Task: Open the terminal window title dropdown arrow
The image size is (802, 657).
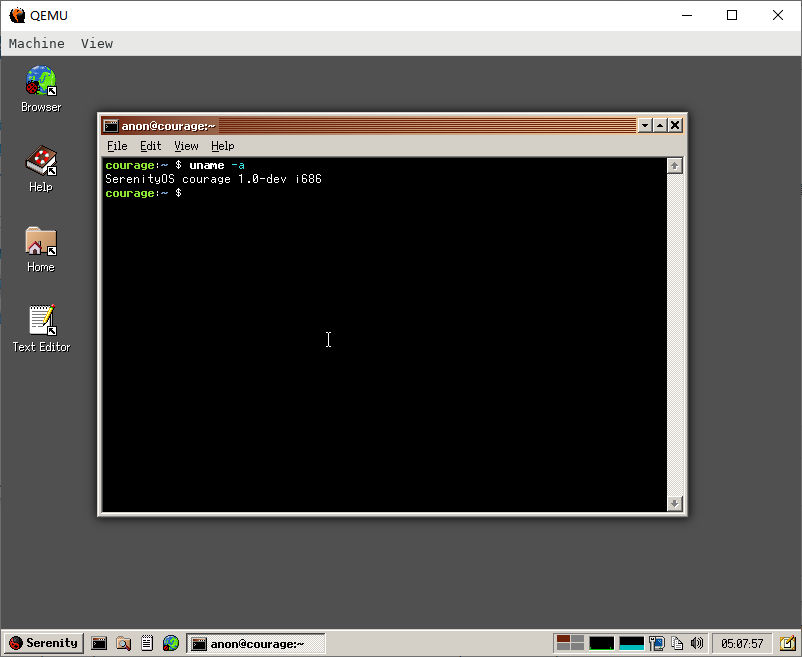Action: click(x=644, y=125)
